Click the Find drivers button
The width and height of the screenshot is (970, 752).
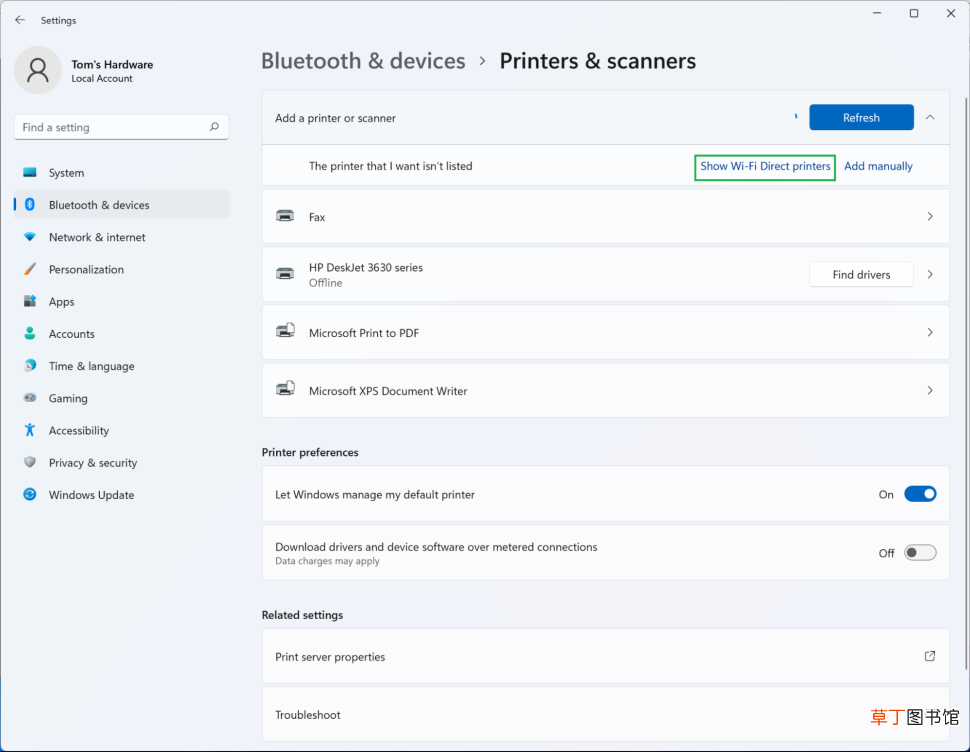point(861,275)
